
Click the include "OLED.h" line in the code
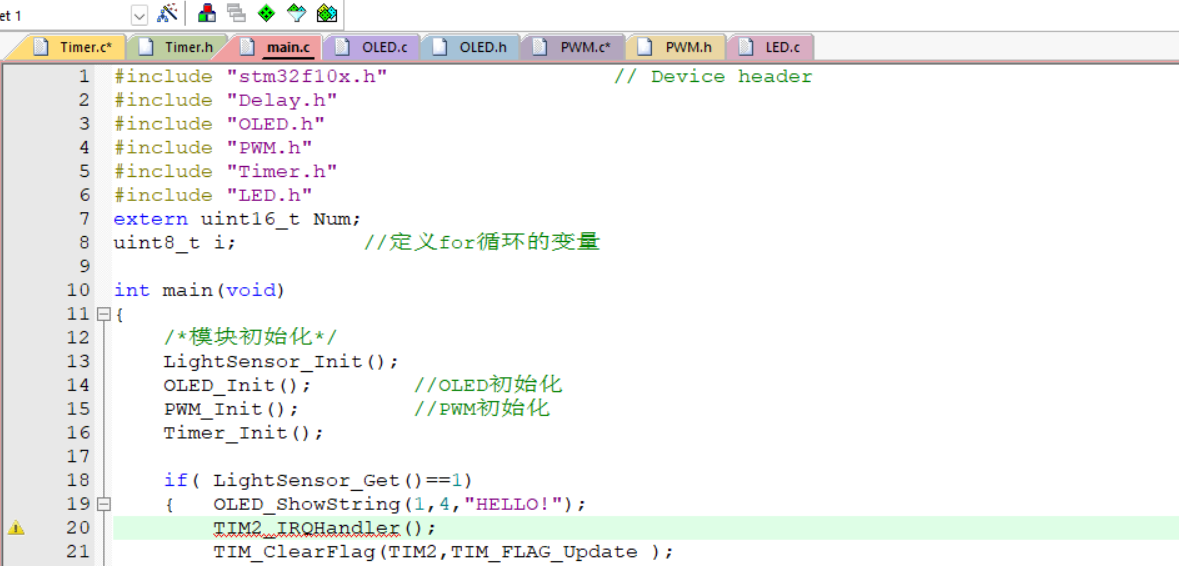click(219, 124)
